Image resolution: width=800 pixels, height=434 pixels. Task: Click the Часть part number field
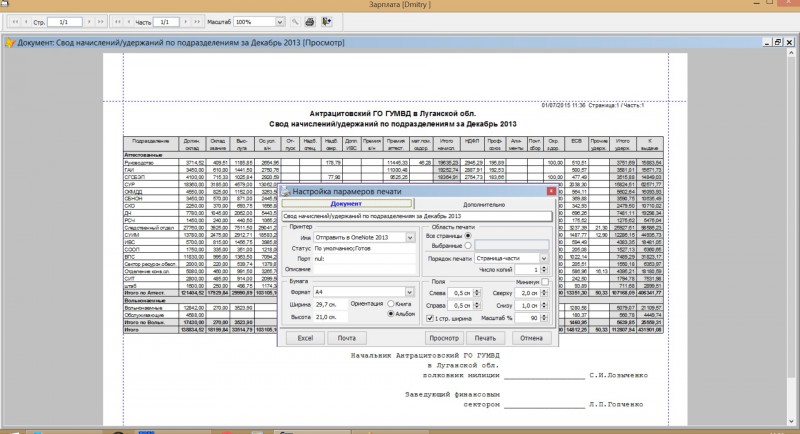click(x=165, y=22)
